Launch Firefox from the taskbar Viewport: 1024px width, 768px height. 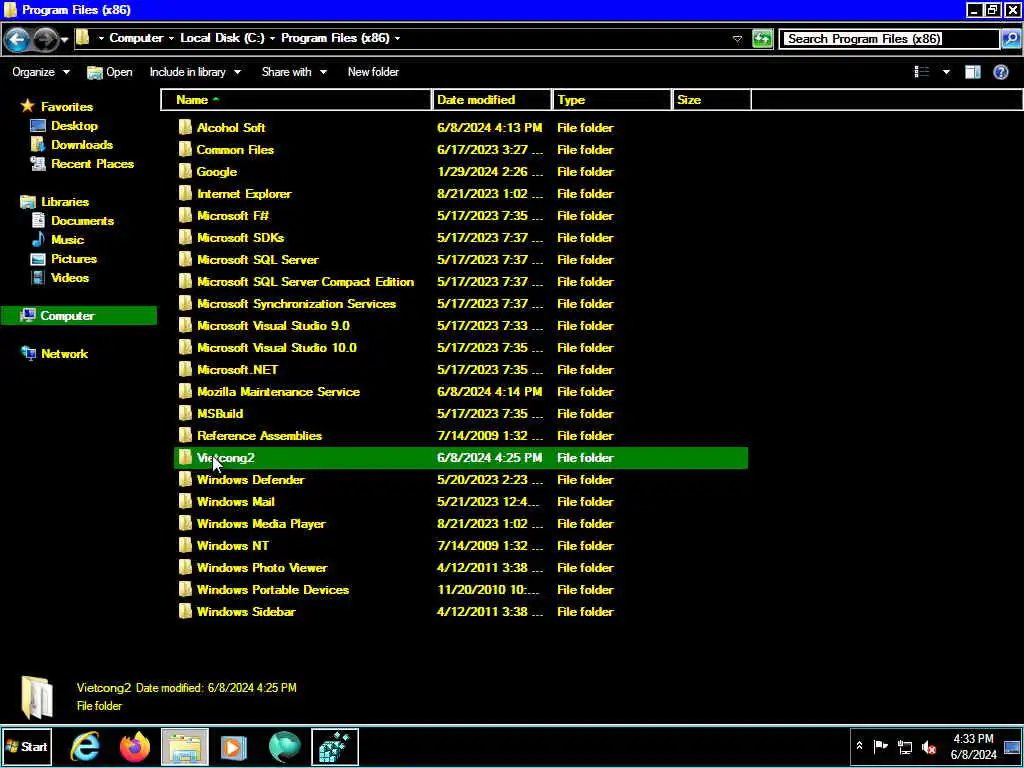(135, 746)
